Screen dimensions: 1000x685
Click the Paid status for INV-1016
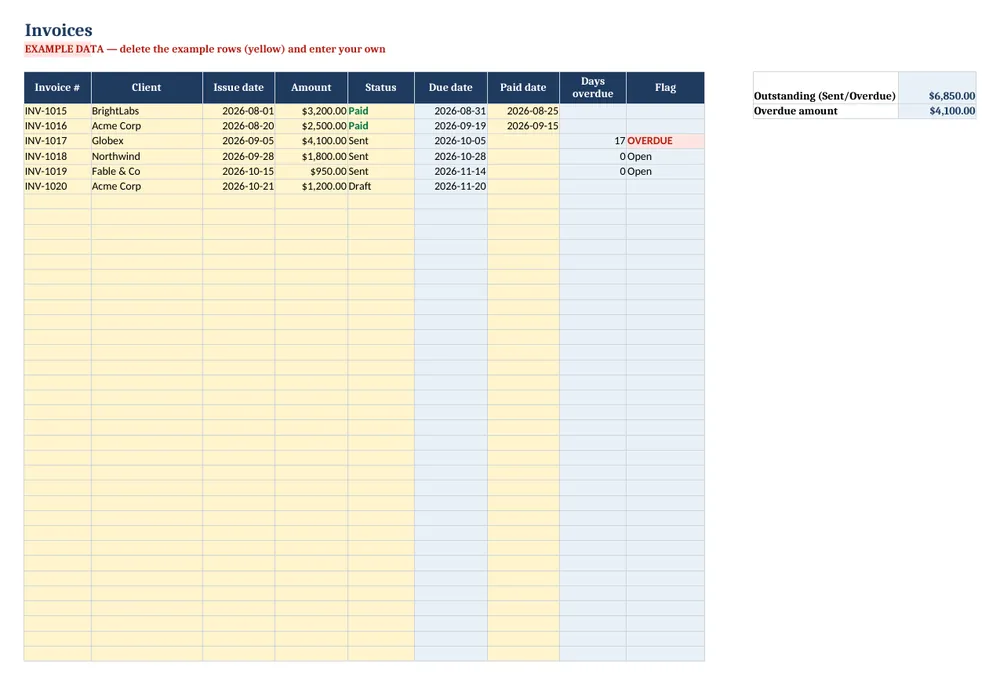[381, 126]
